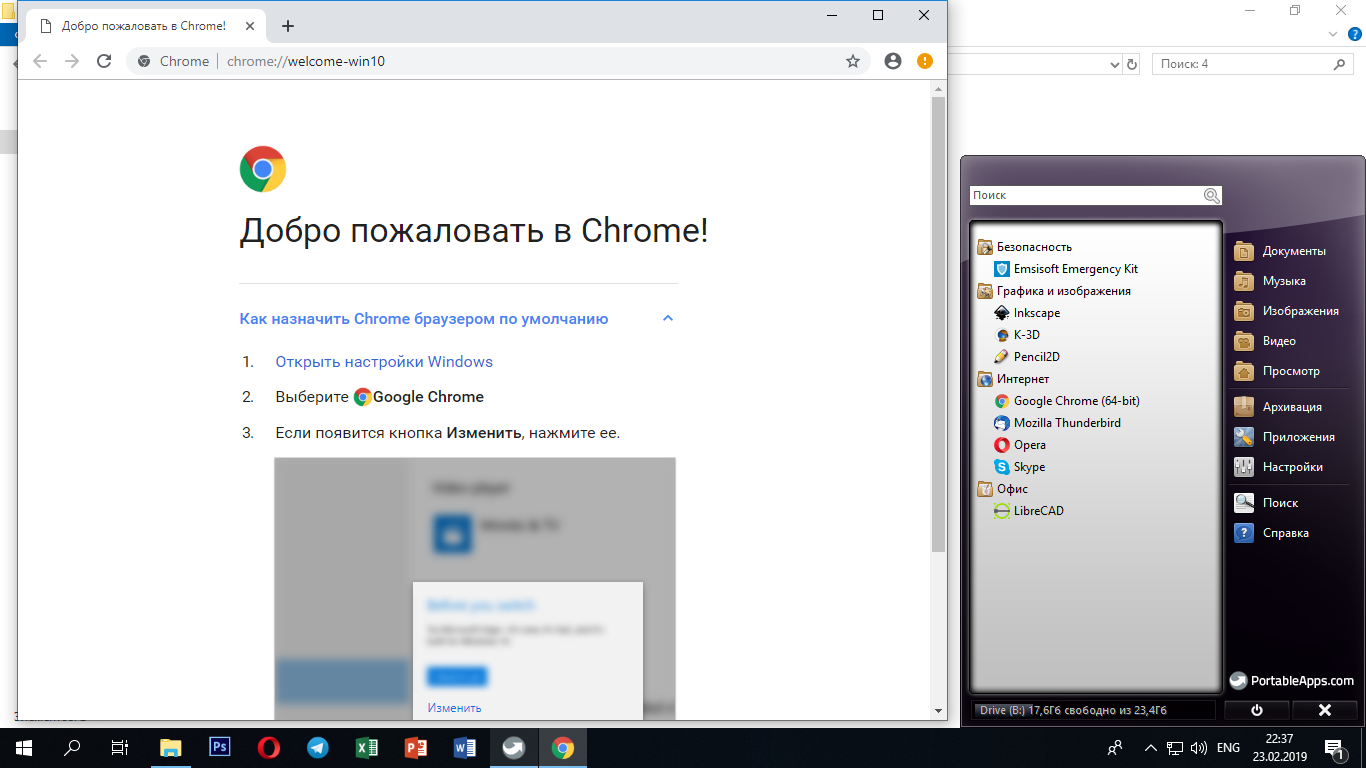The width and height of the screenshot is (1366, 768).
Task: Click the Как назначить Chrome браузером heading
Action: [x=424, y=319]
